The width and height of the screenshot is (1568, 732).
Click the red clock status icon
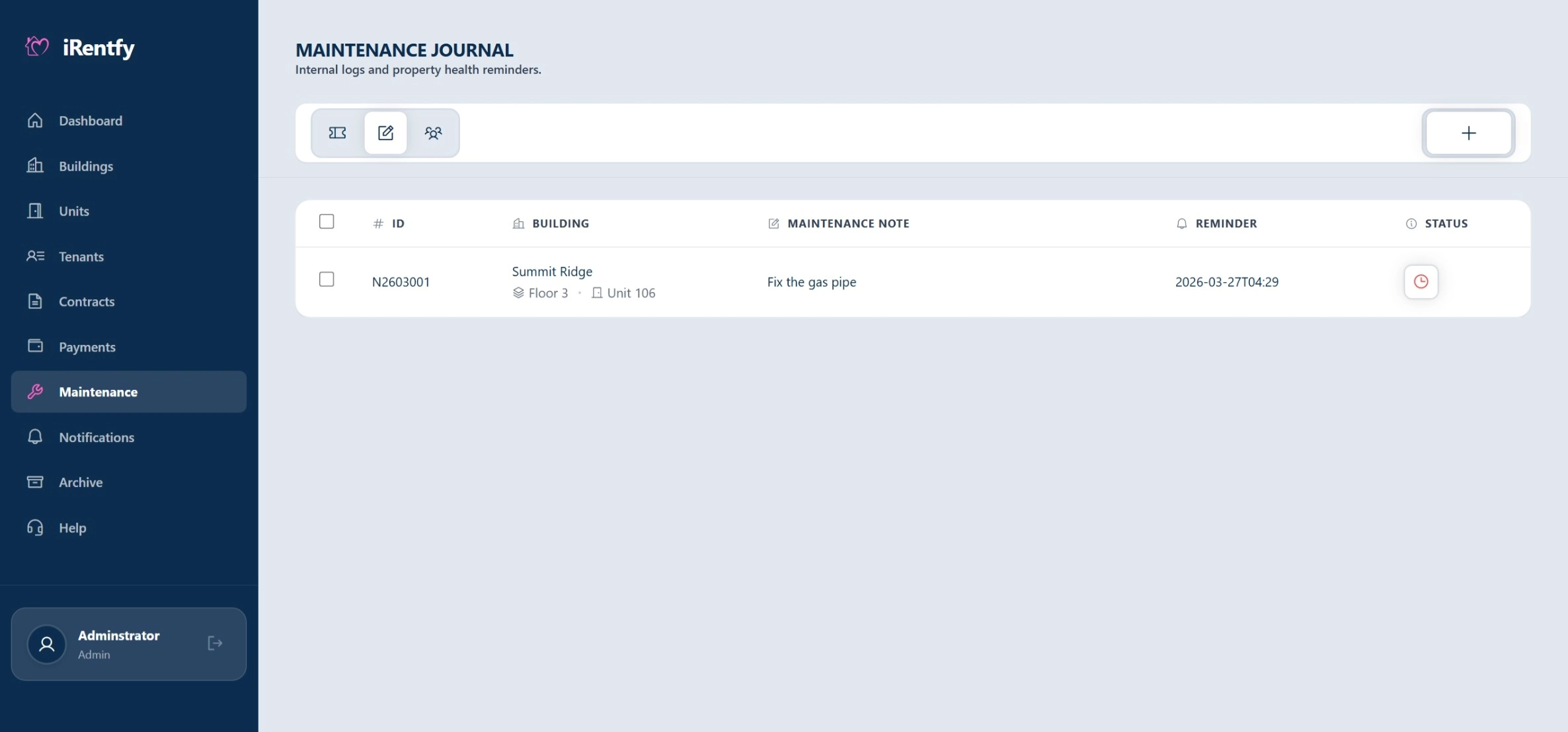[x=1421, y=281]
